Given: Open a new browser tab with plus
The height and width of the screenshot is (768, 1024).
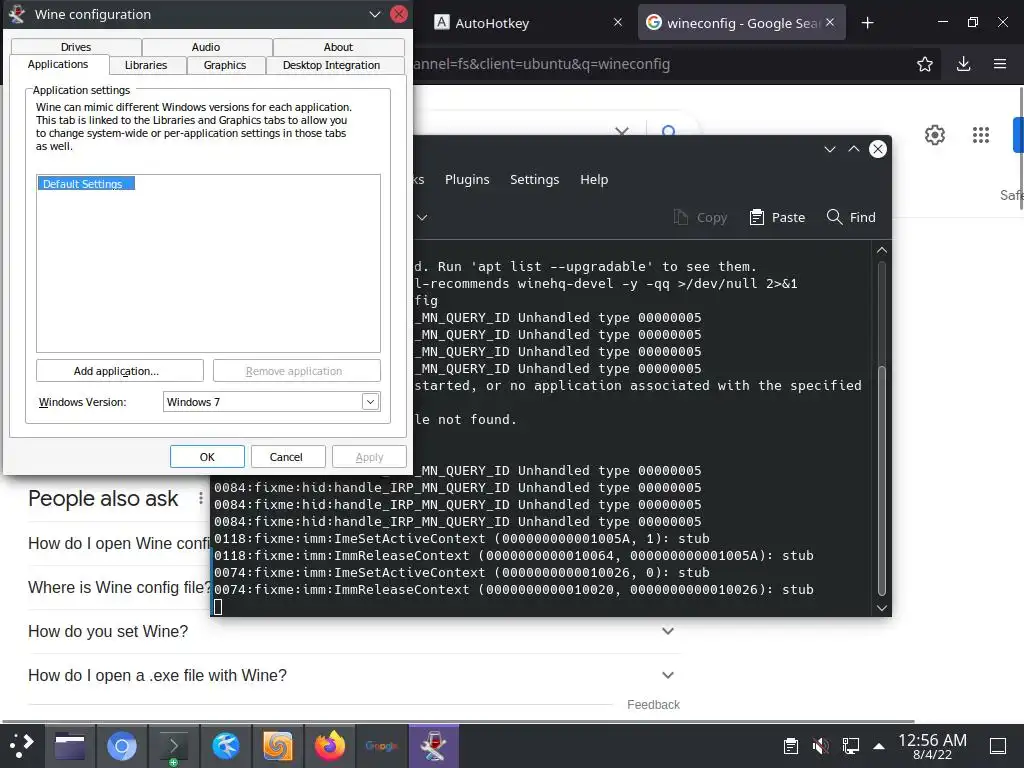Looking at the screenshot, I should coord(867,23).
